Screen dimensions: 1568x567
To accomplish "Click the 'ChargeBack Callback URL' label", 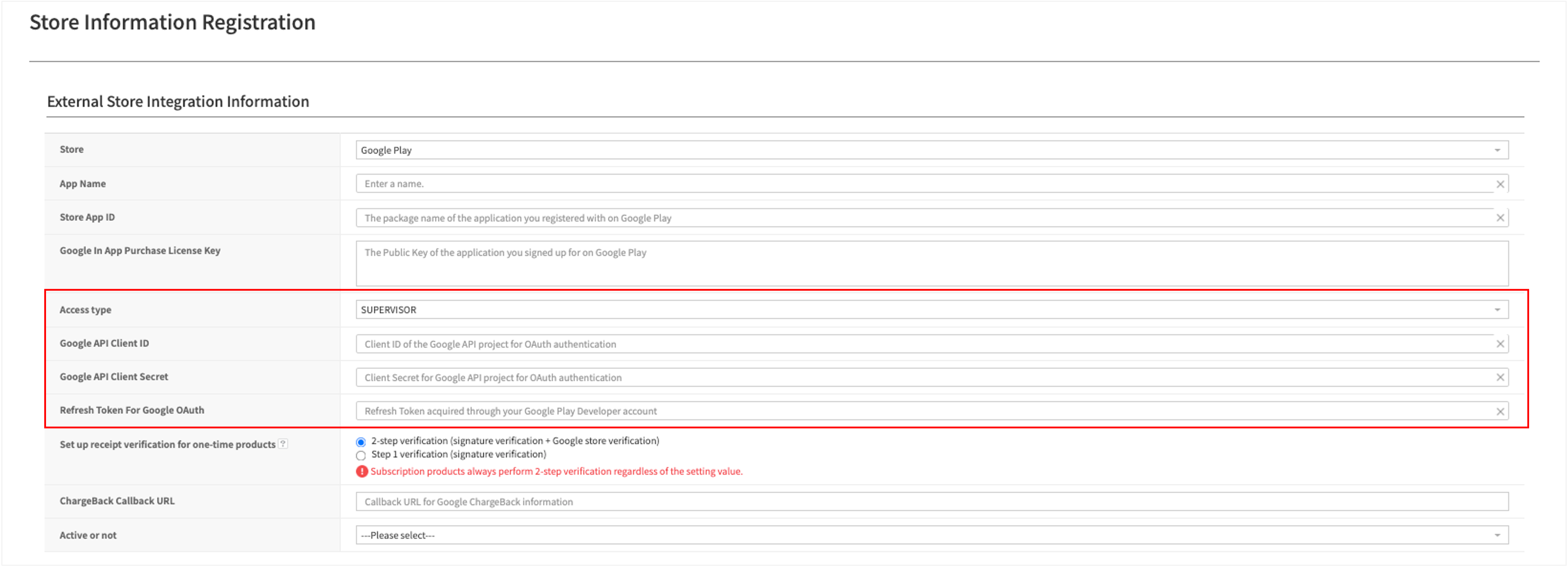I will [x=117, y=501].
